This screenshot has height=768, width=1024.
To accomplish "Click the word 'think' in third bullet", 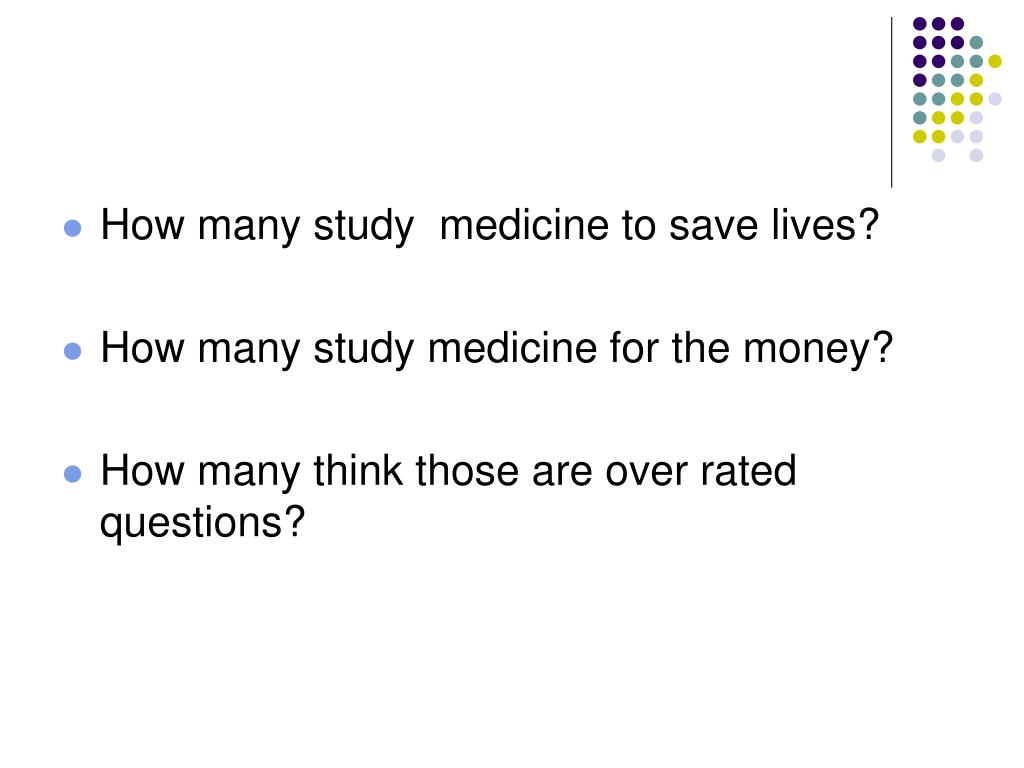I will pos(358,471).
